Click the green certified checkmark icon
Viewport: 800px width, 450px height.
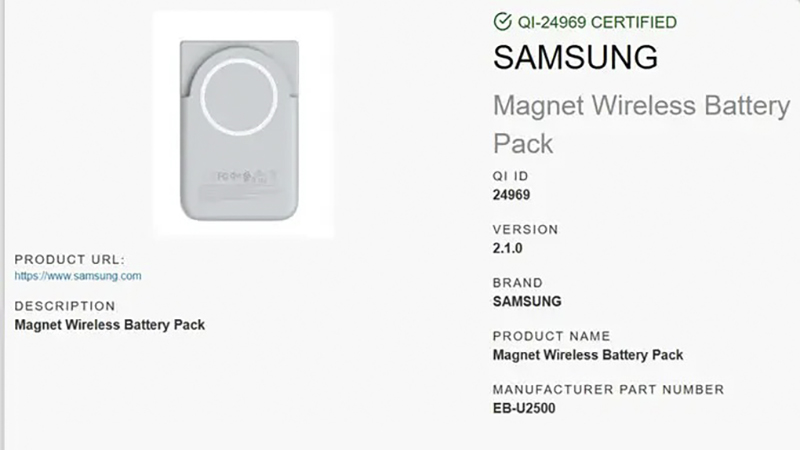coord(502,22)
